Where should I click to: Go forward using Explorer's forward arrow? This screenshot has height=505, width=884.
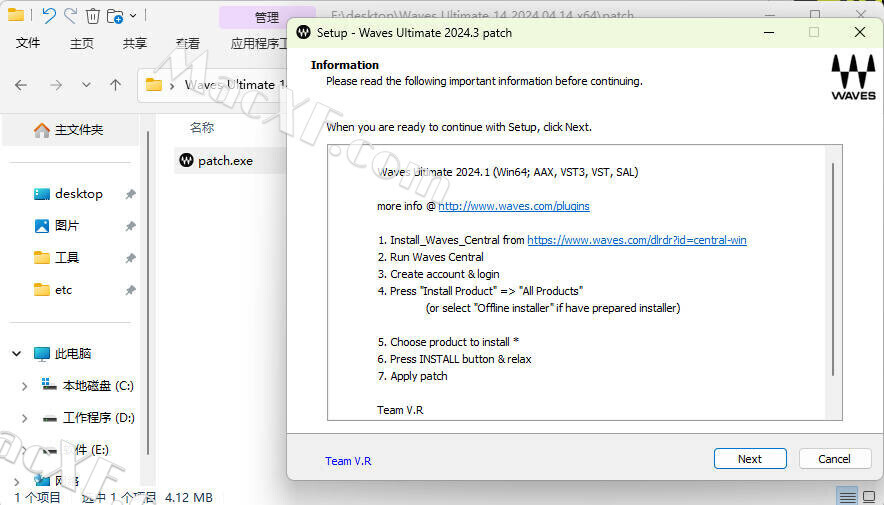[56, 85]
